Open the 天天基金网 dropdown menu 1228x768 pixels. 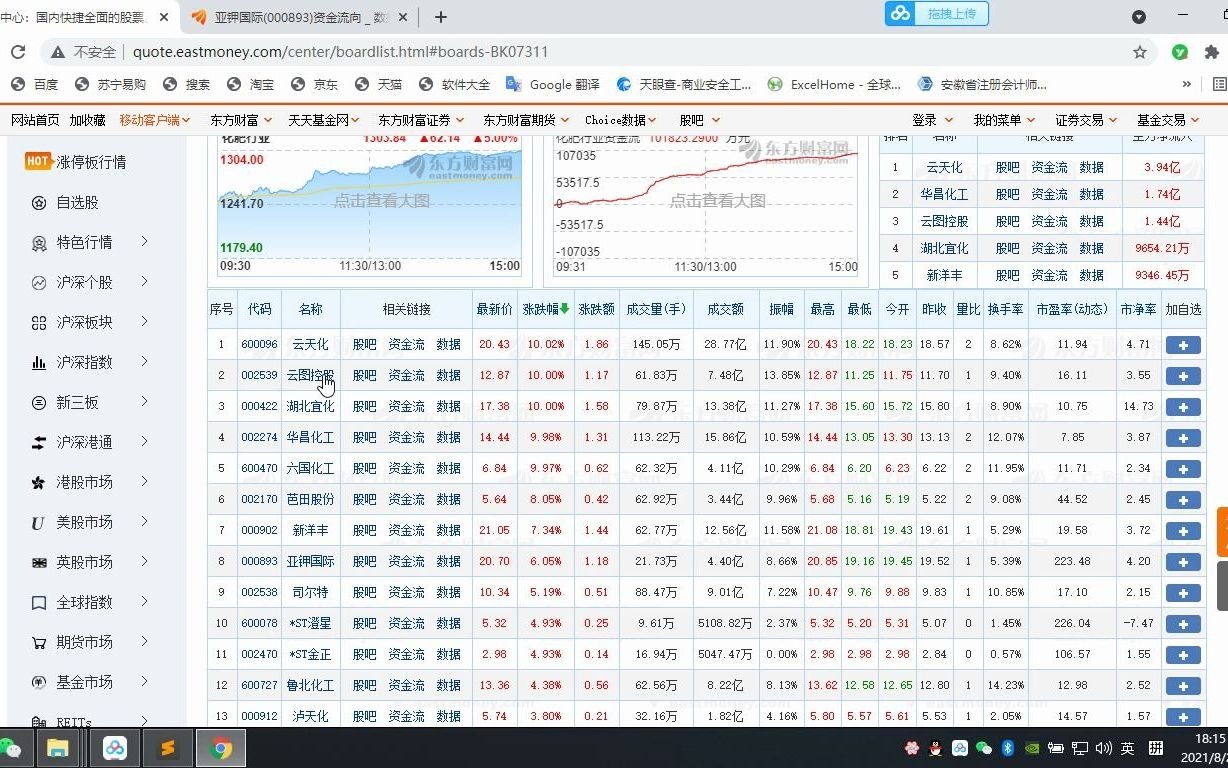click(324, 120)
